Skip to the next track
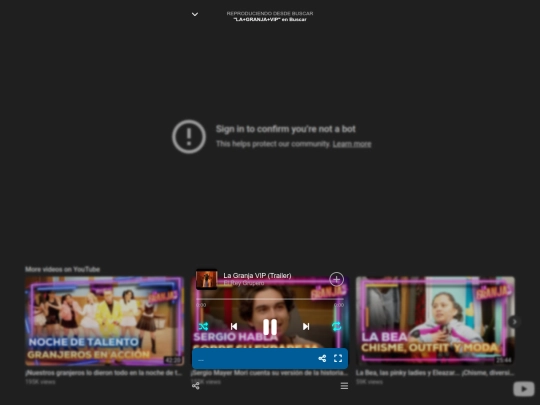540x405 pixels. pos(306,326)
